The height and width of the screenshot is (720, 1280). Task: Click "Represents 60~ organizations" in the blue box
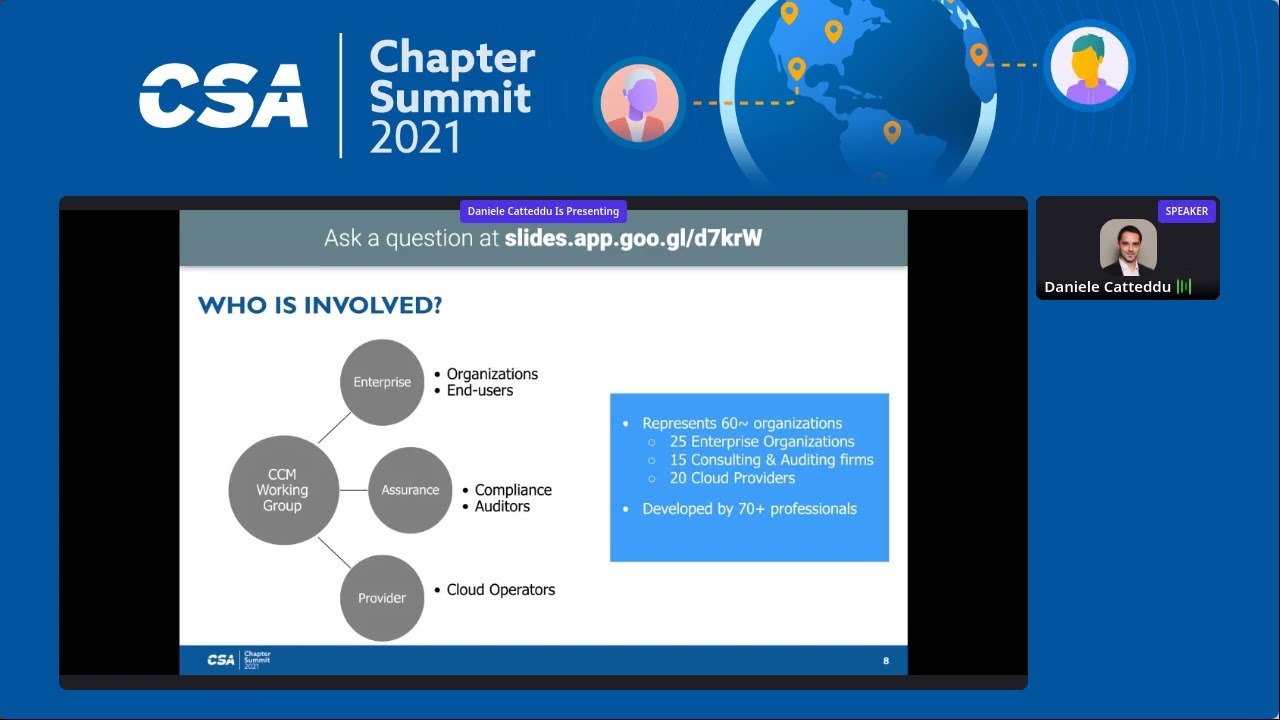click(x=742, y=423)
